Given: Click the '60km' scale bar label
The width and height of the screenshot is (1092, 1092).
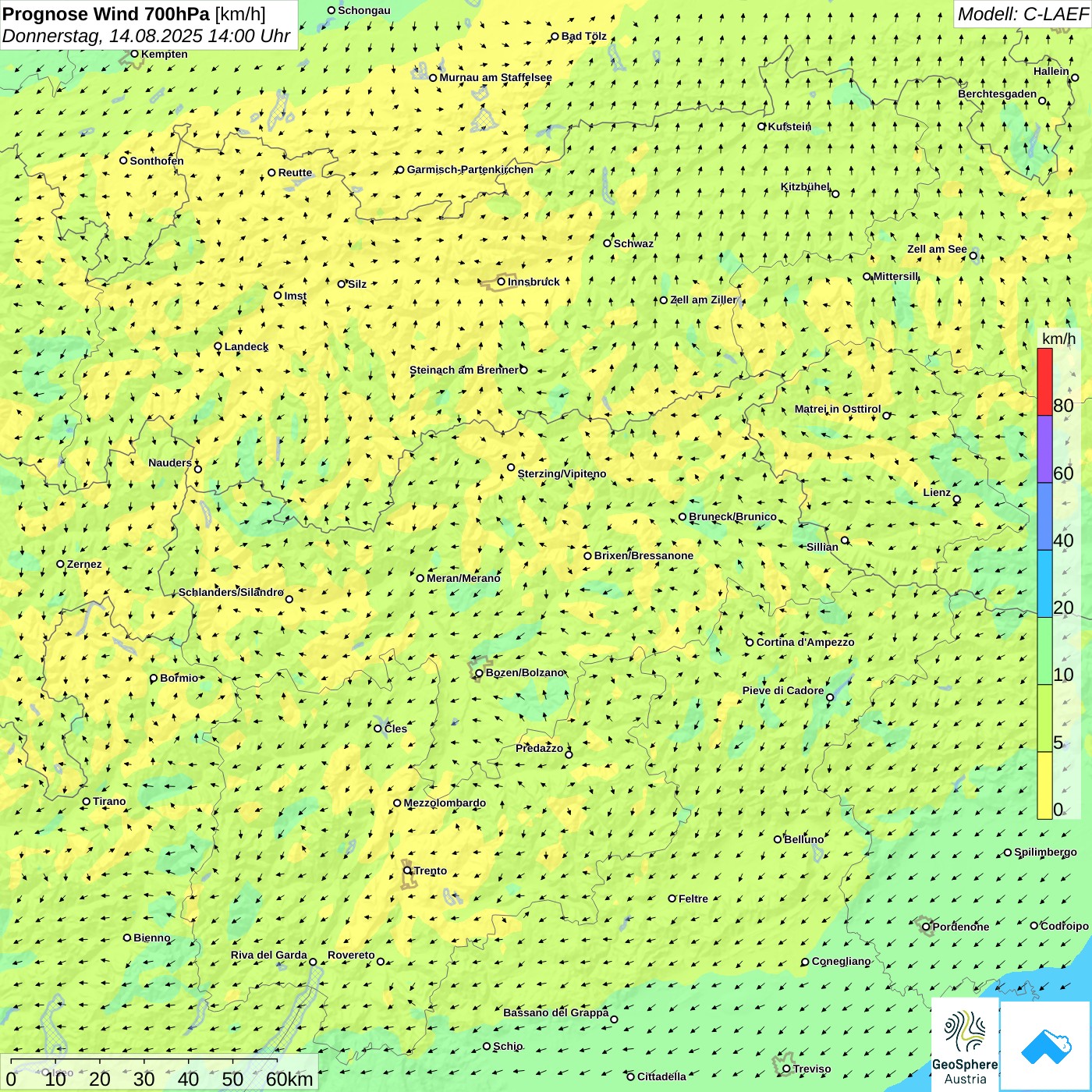Looking at the screenshot, I should pyautogui.click(x=289, y=1079).
